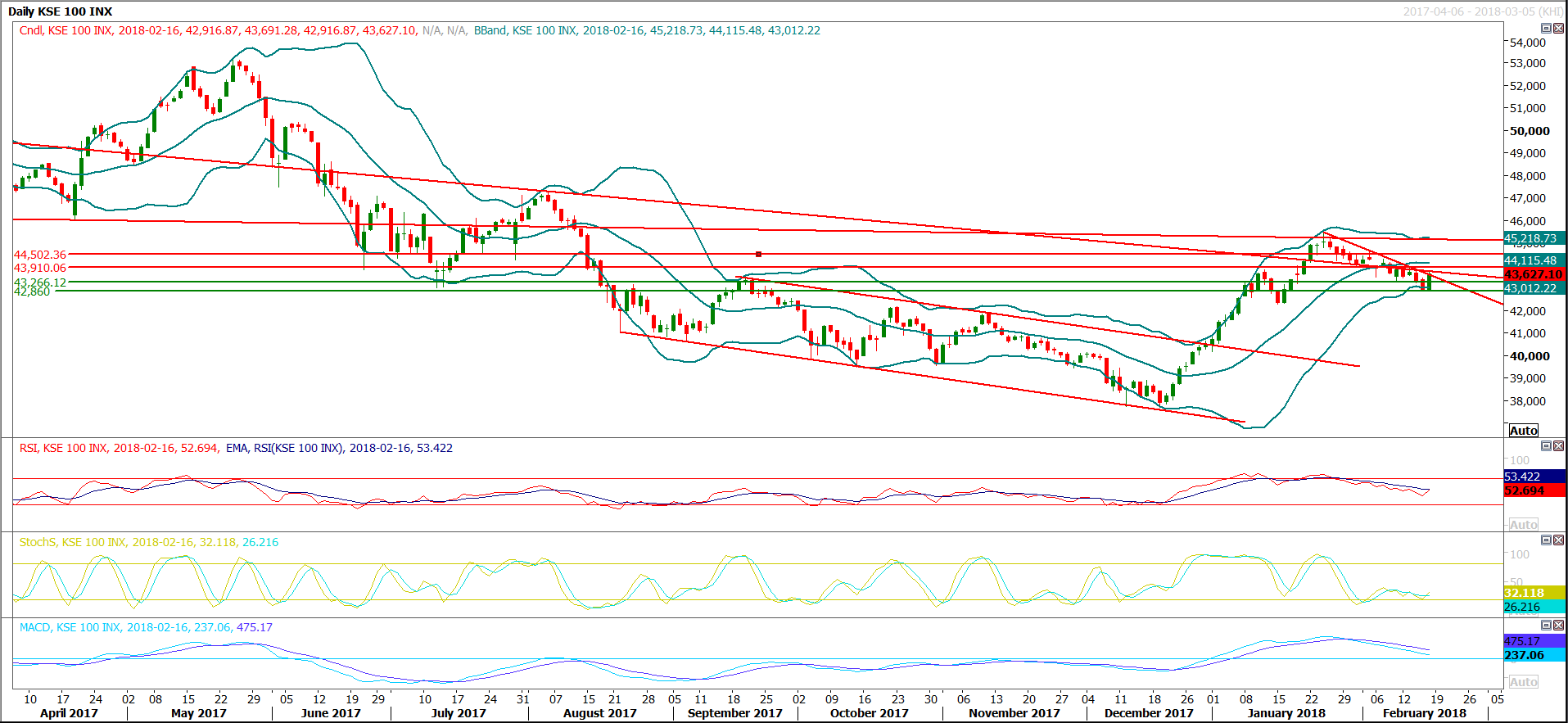Click the 47,000 price axis label
The image size is (1568, 723).
click(x=1528, y=198)
